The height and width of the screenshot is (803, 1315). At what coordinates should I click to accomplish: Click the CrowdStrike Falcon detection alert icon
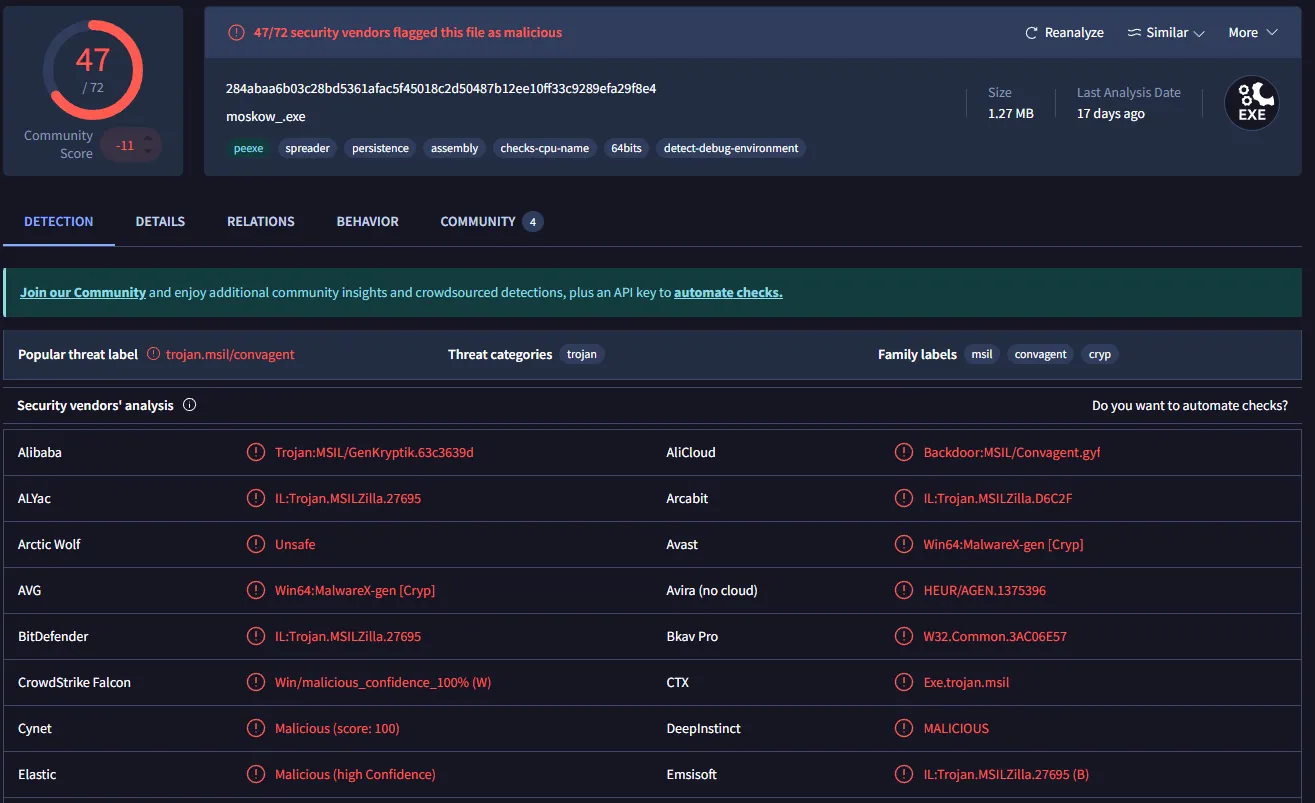click(x=256, y=682)
